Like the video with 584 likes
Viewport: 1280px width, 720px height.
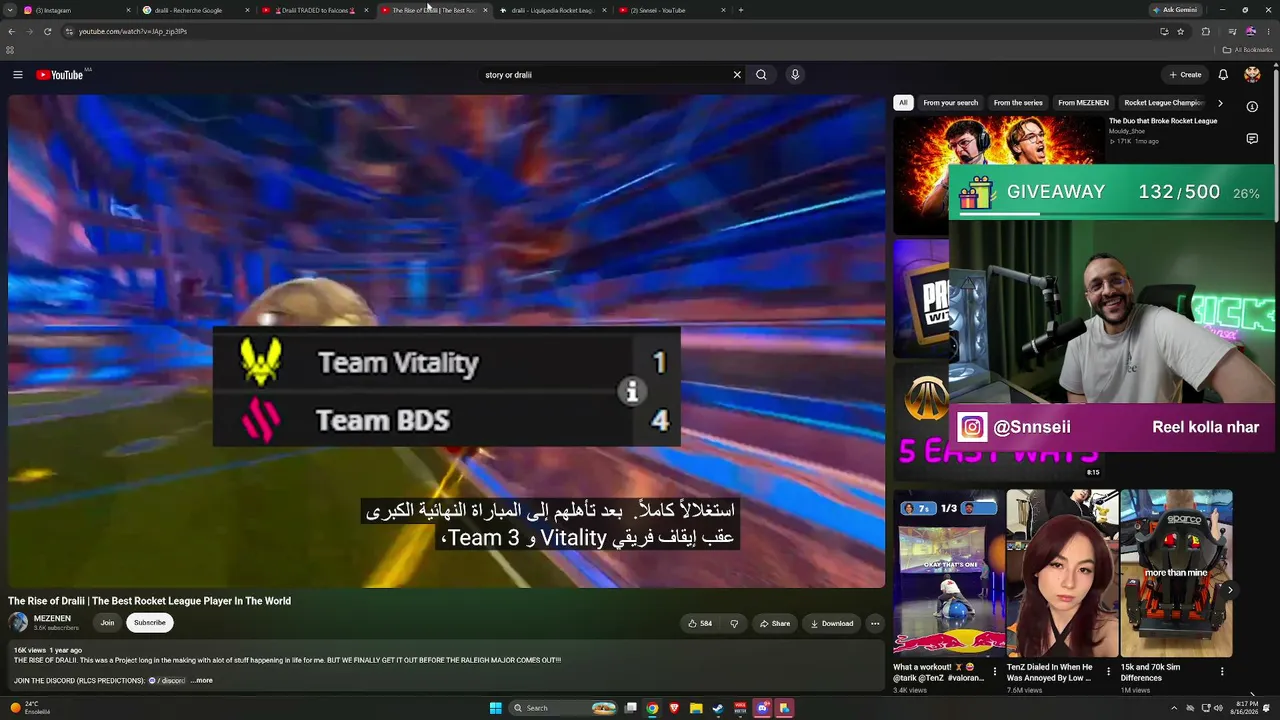point(700,623)
